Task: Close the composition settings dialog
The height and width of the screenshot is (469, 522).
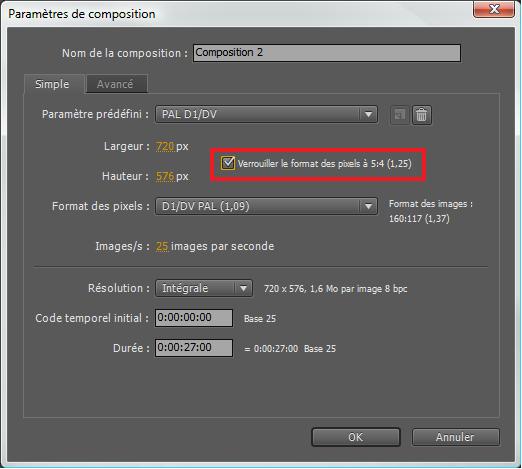Action: pyautogui.click(x=494, y=9)
